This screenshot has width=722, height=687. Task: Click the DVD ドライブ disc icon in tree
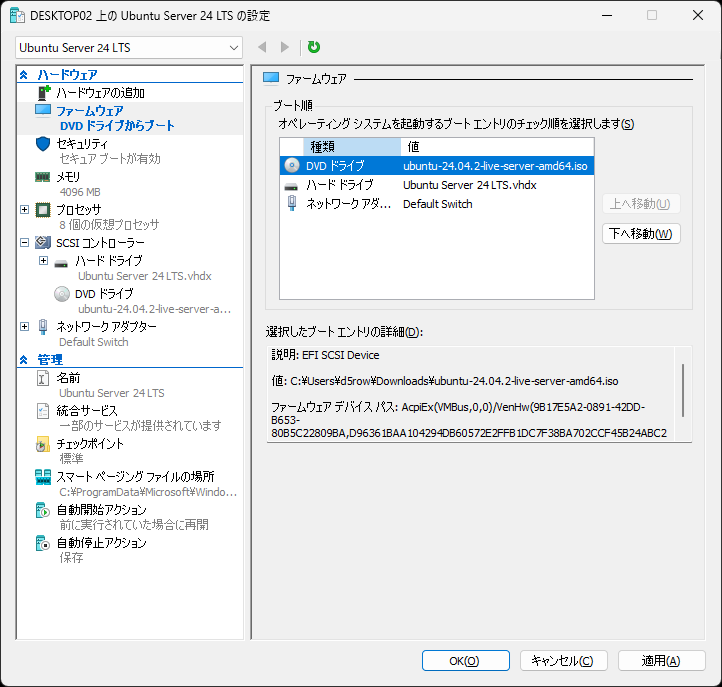click(62, 294)
